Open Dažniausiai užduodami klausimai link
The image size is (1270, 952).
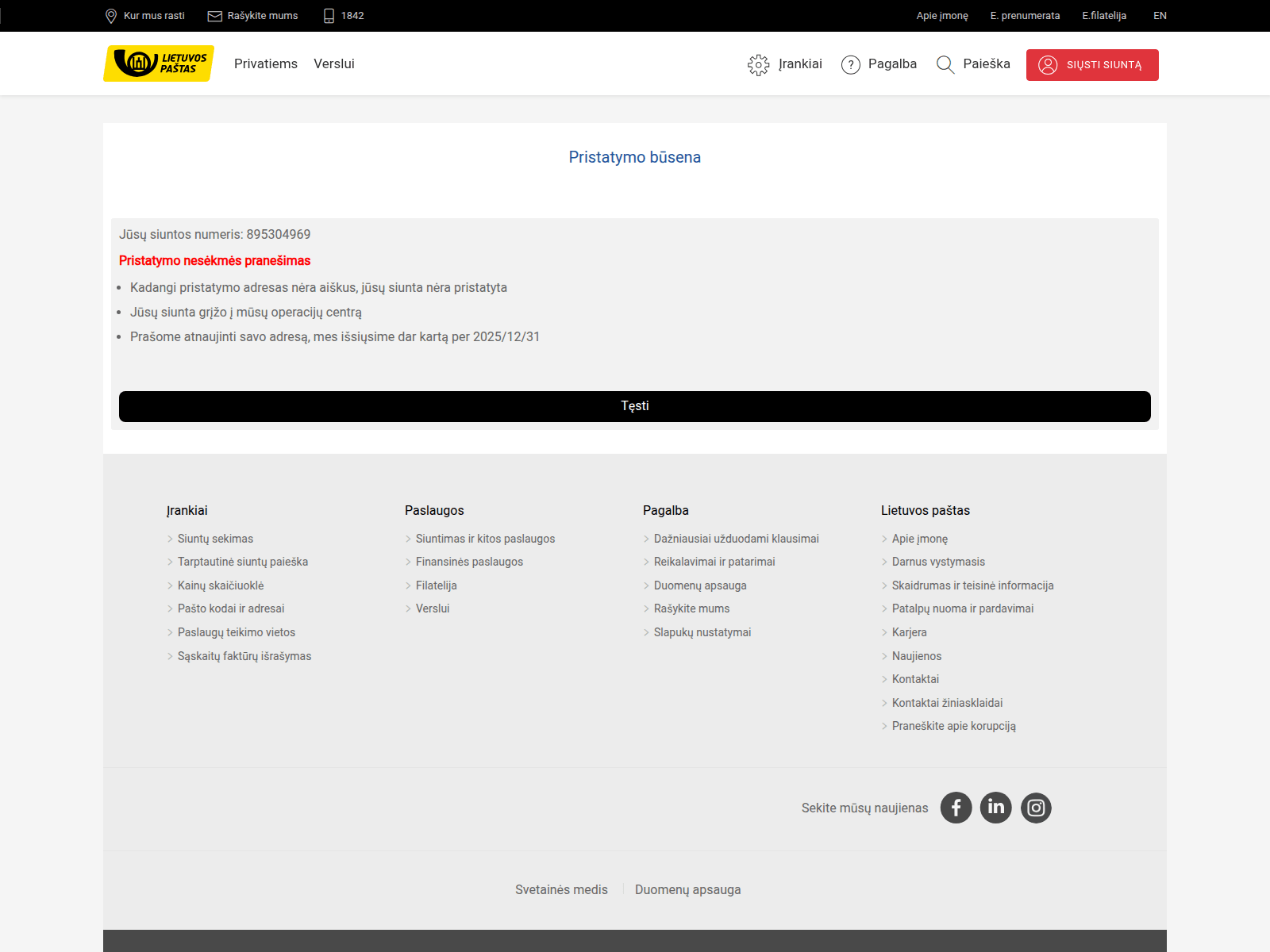736,539
